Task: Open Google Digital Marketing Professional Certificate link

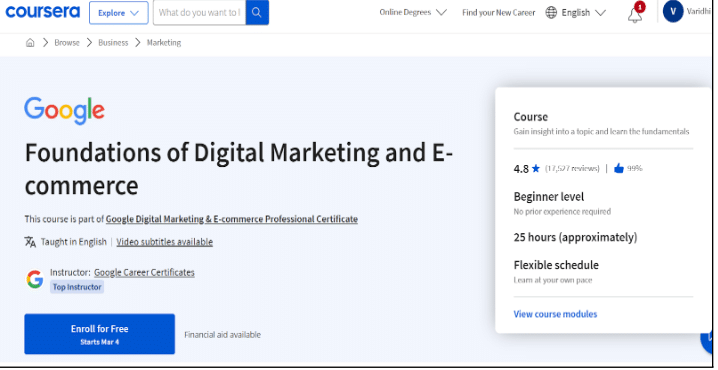Action: pyautogui.click(x=232, y=219)
